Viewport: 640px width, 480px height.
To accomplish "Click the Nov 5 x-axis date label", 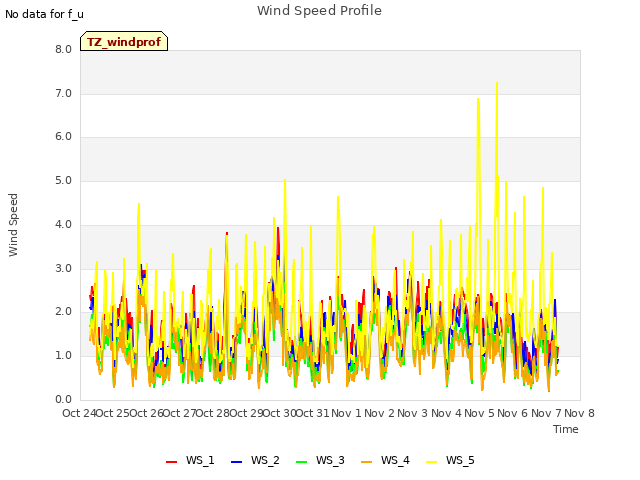I will [480, 413].
